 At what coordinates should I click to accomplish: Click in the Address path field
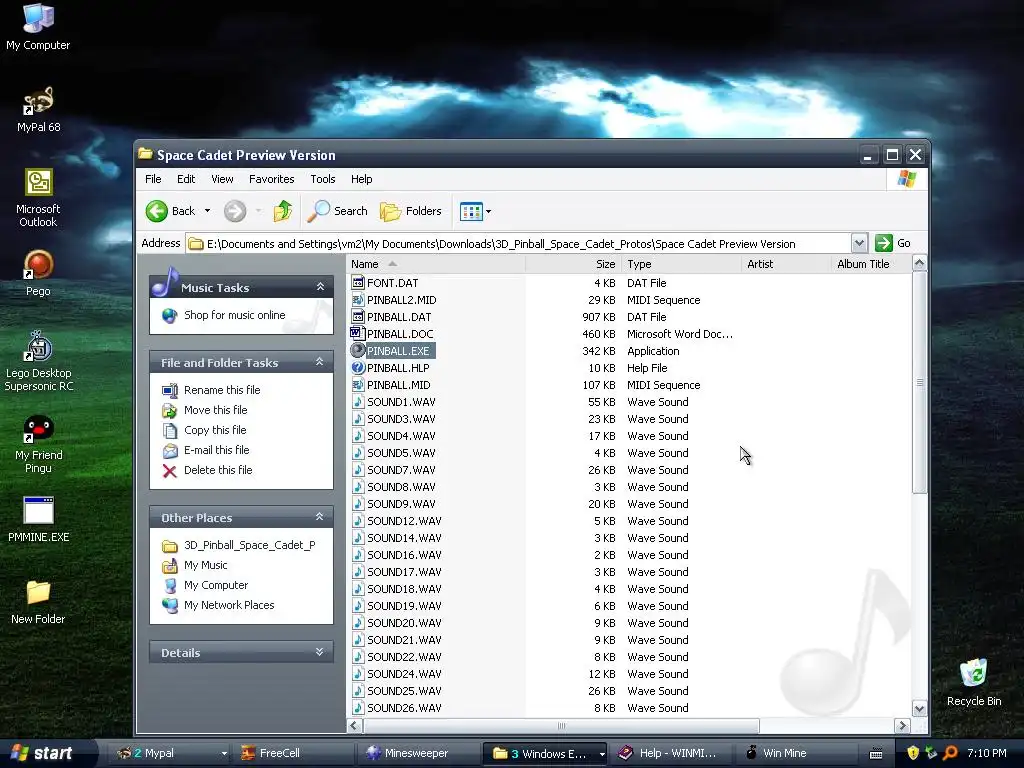(518, 244)
